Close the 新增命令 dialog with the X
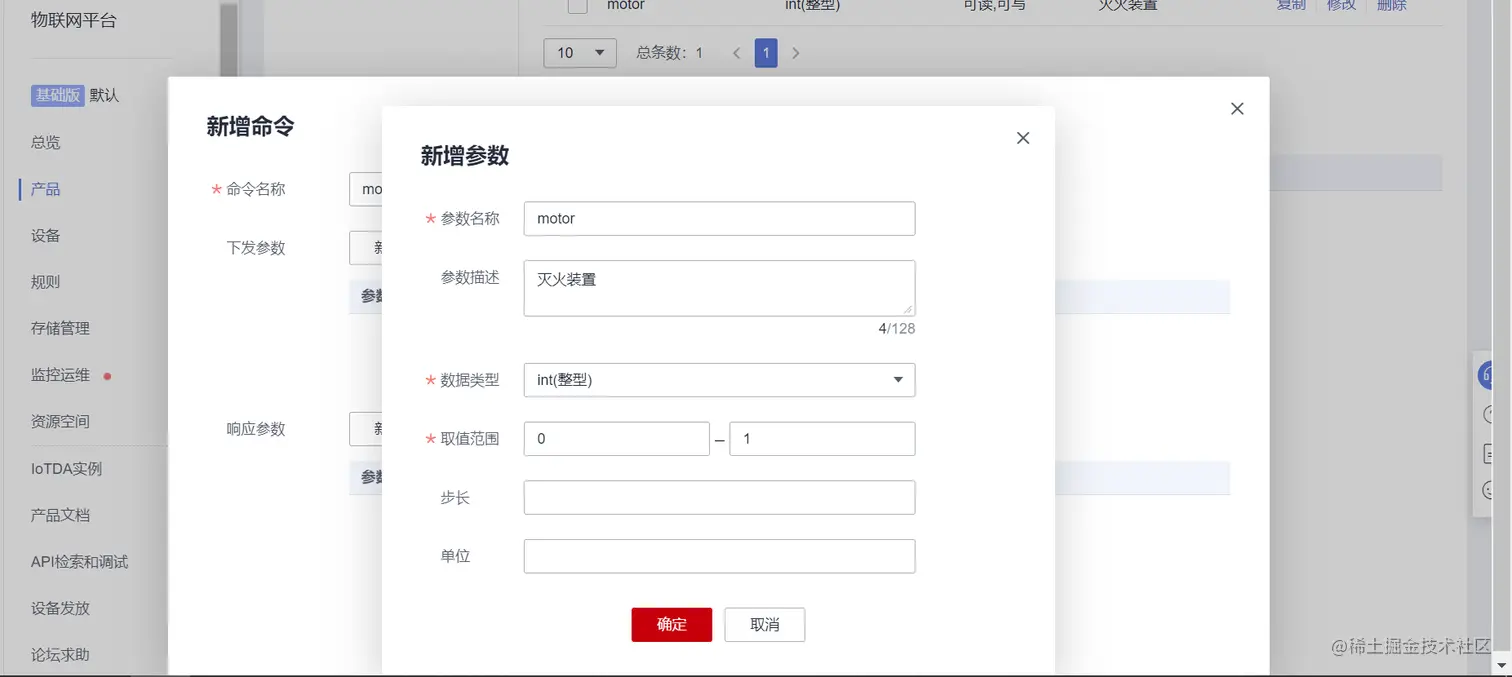This screenshot has height=677, width=1512. [1237, 108]
